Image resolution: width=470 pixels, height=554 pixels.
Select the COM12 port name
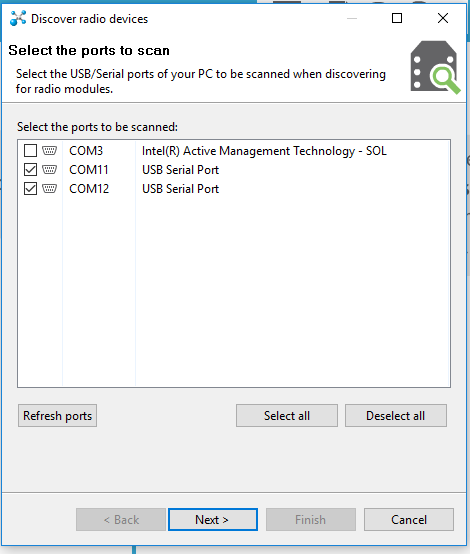(89, 189)
